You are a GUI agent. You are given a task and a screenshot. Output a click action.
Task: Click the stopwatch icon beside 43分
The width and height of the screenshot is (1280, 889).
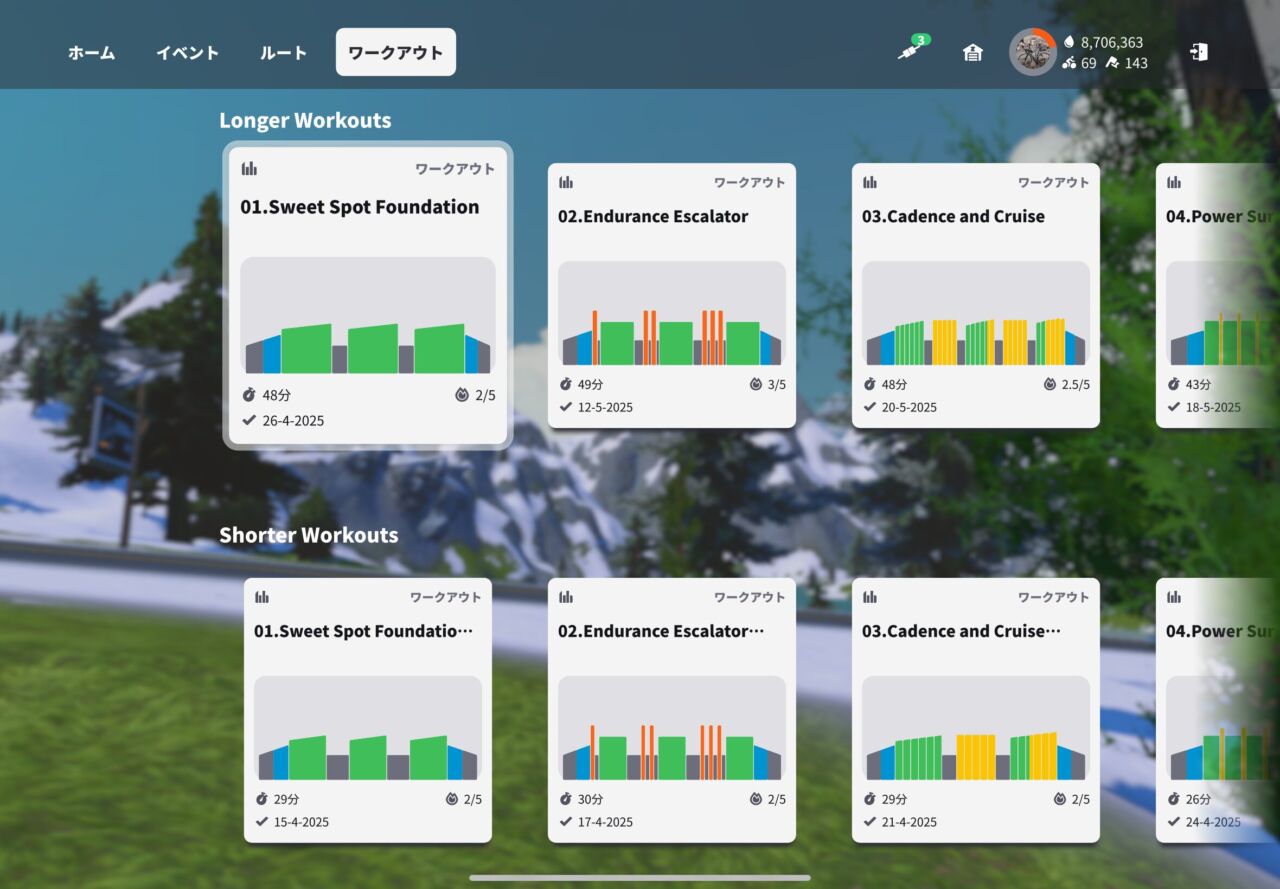(1174, 384)
